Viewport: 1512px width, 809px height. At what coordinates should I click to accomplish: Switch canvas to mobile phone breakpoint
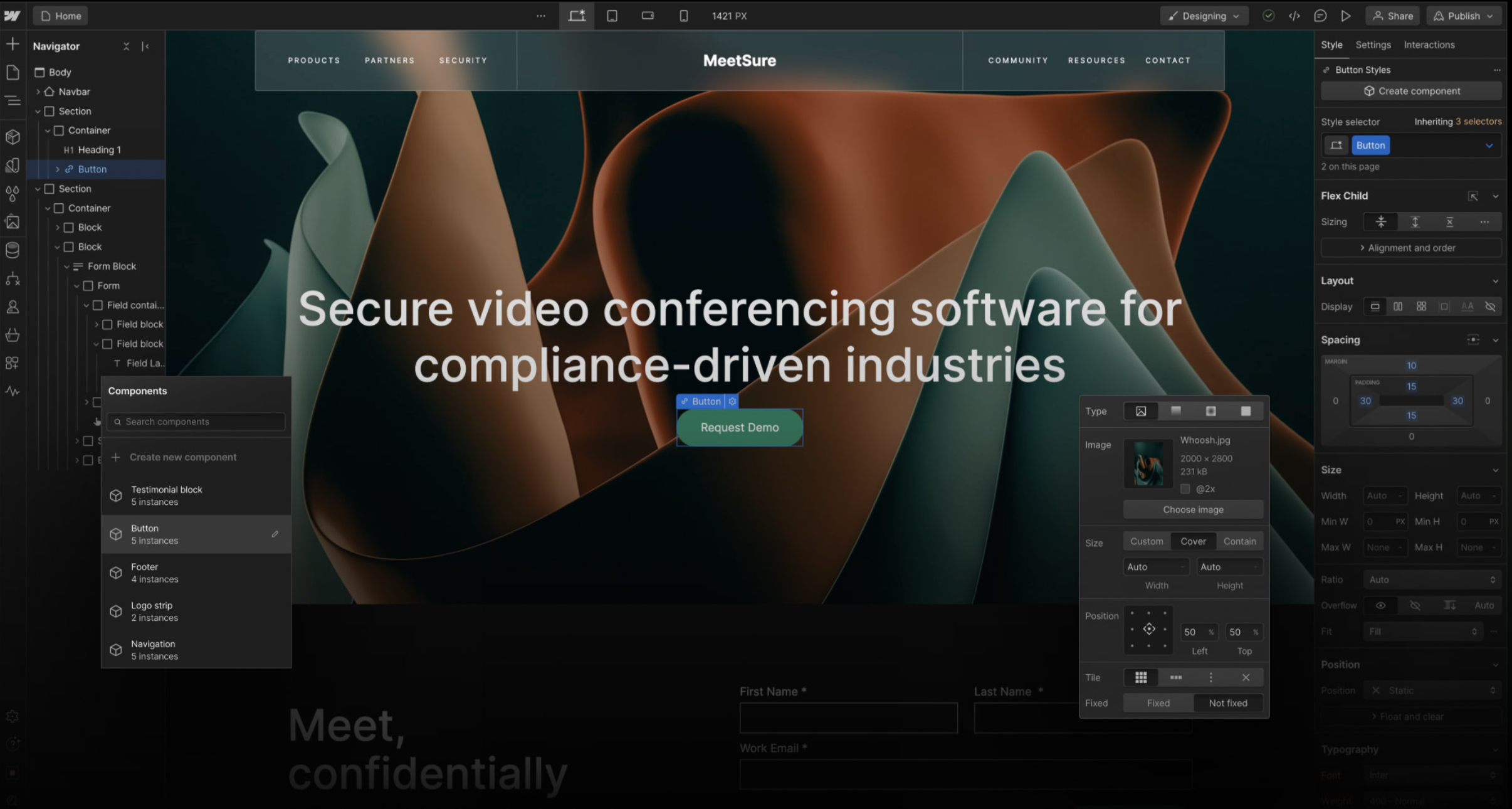click(683, 16)
